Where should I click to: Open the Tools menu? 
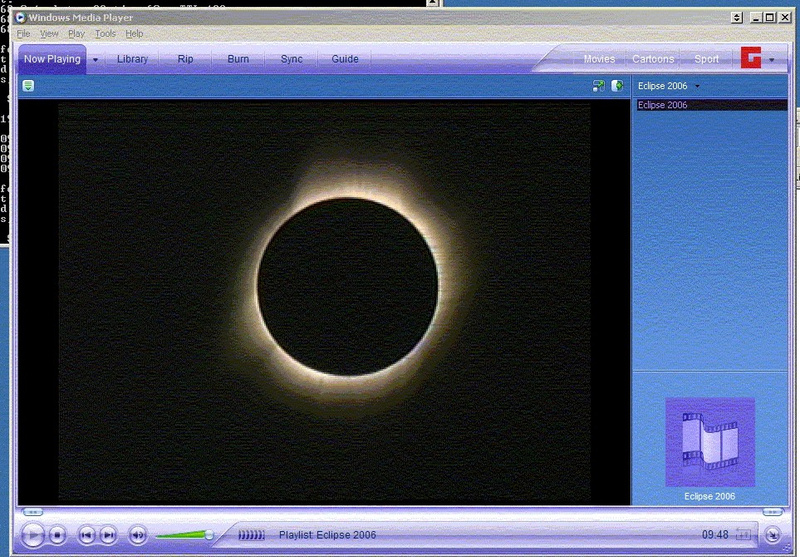point(105,34)
